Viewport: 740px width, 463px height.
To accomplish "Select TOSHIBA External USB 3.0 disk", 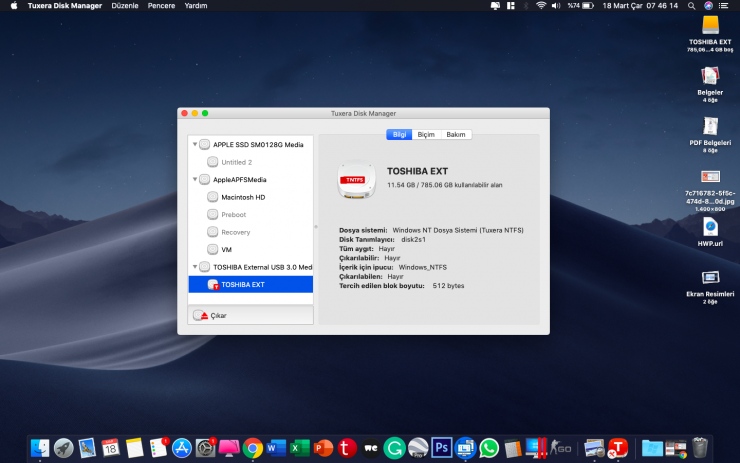I will coord(250,267).
